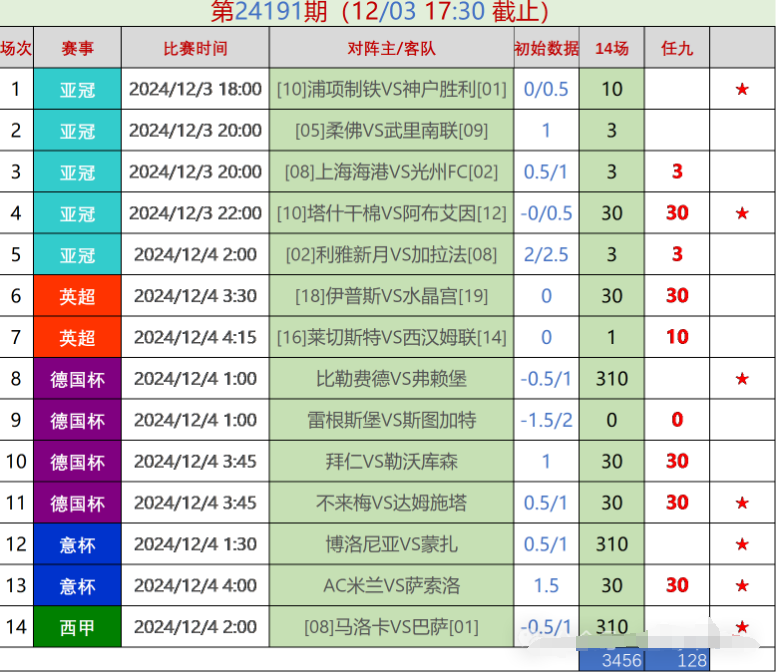The width and height of the screenshot is (777, 672).
Task: Click the blue 意杯 cell in row 12
Action: 77,545
